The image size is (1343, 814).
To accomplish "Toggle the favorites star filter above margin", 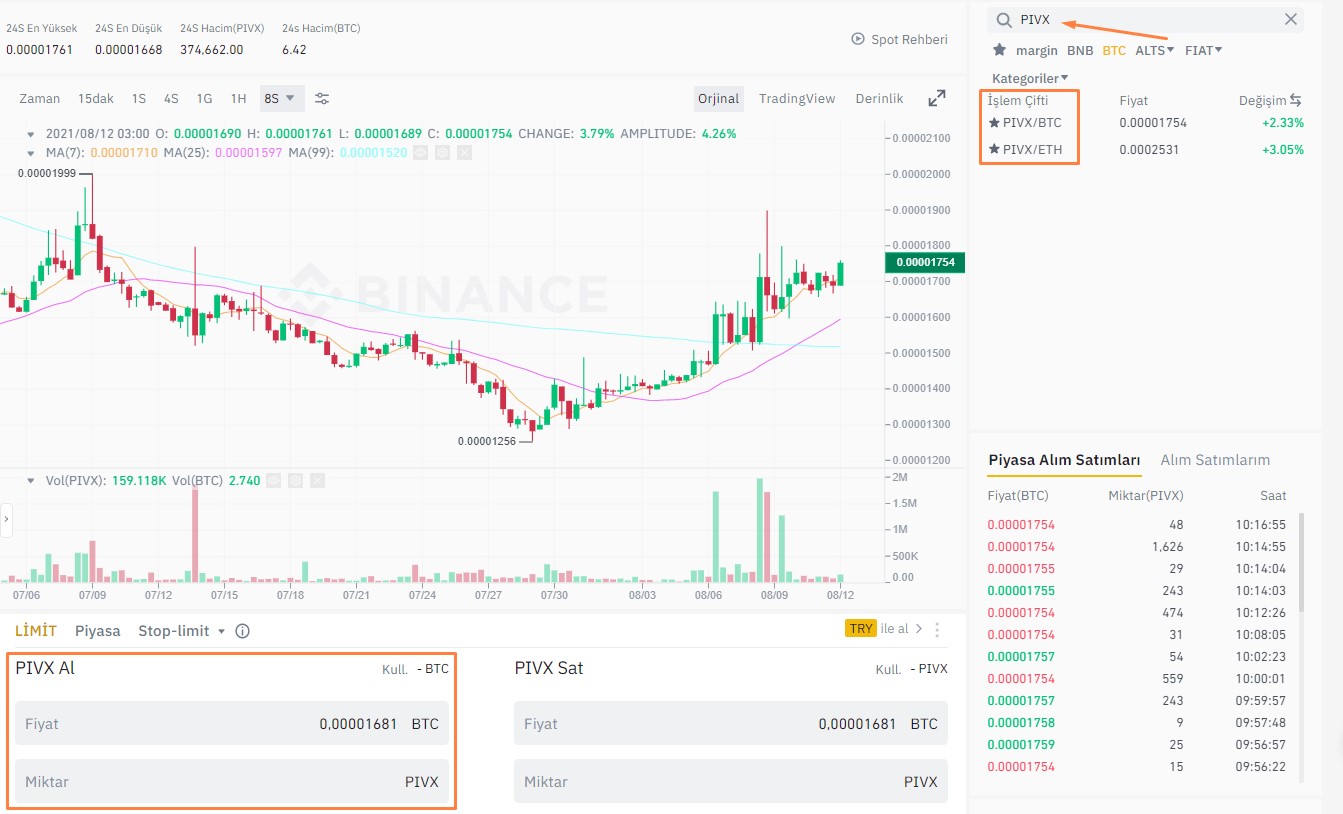I will click(x=999, y=49).
